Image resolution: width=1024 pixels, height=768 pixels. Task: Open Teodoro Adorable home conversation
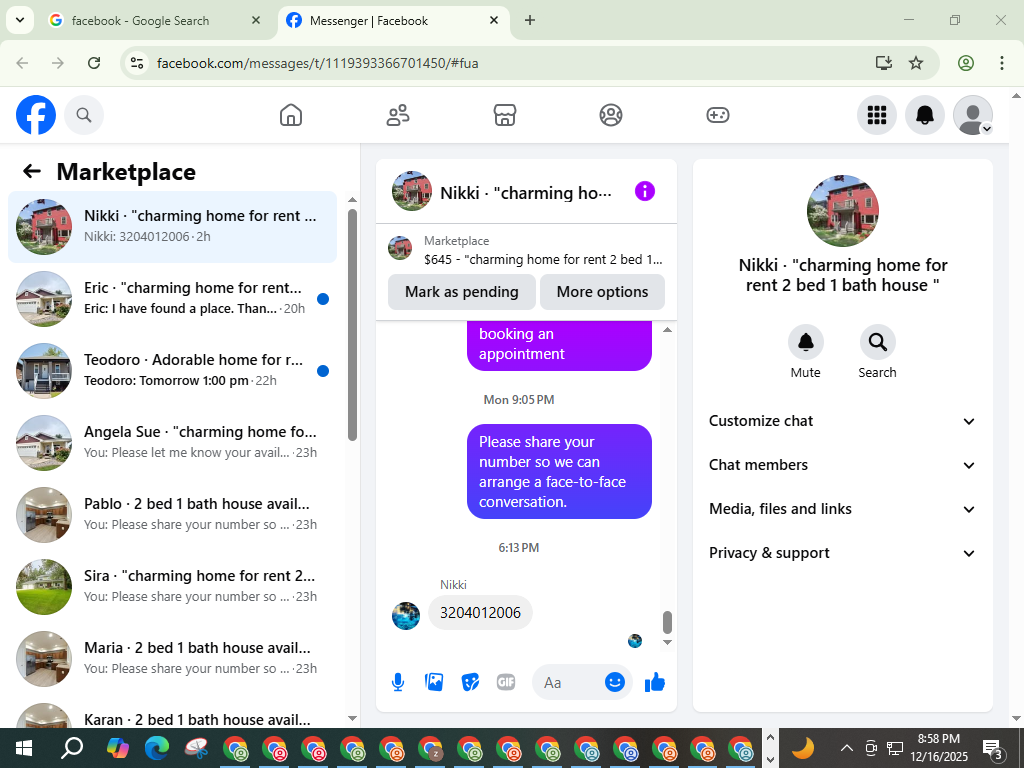coord(172,370)
